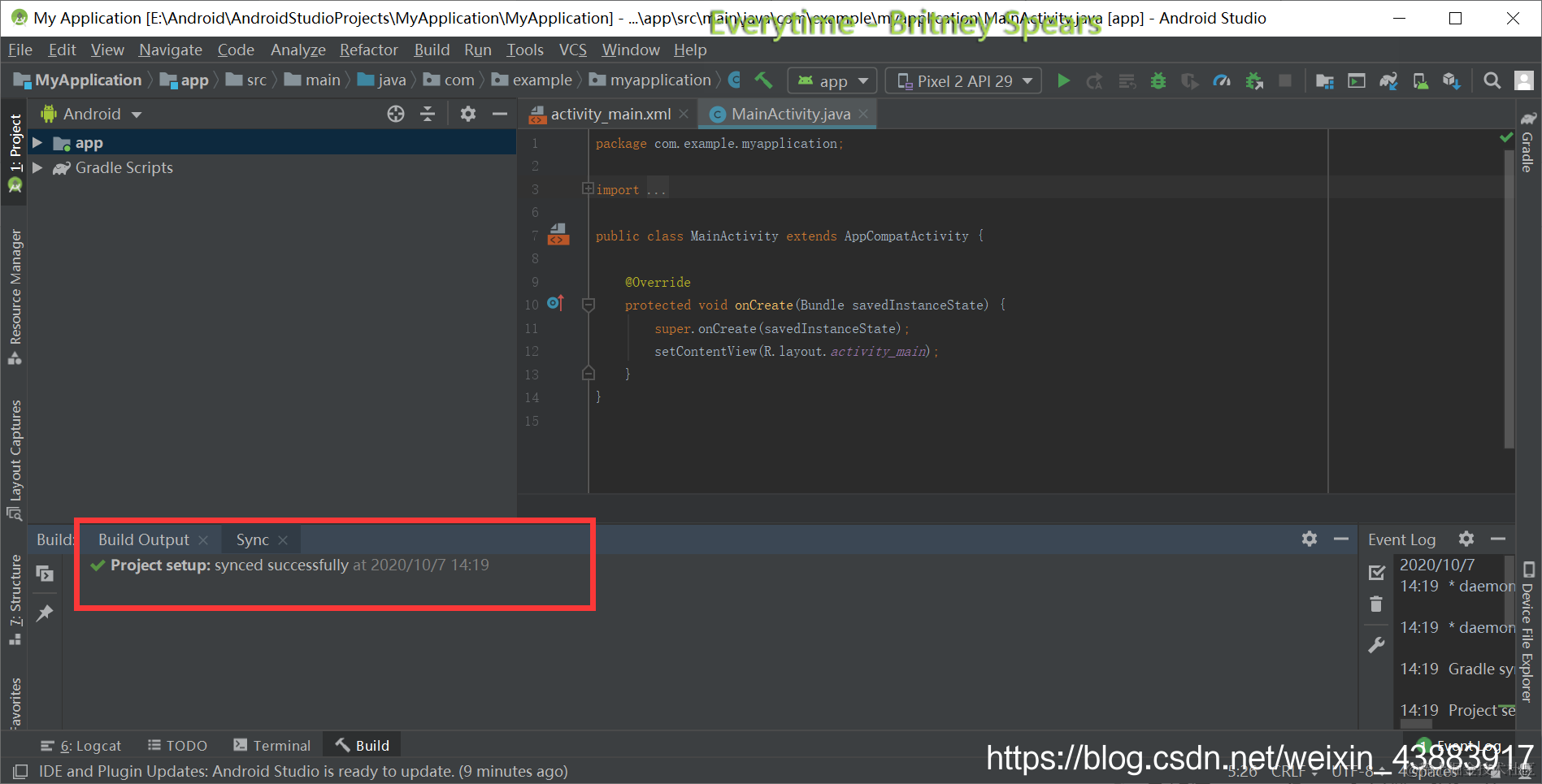The height and width of the screenshot is (784, 1542).
Task: Pin the Build tab with pin icon
Action: tap(45, 613)
